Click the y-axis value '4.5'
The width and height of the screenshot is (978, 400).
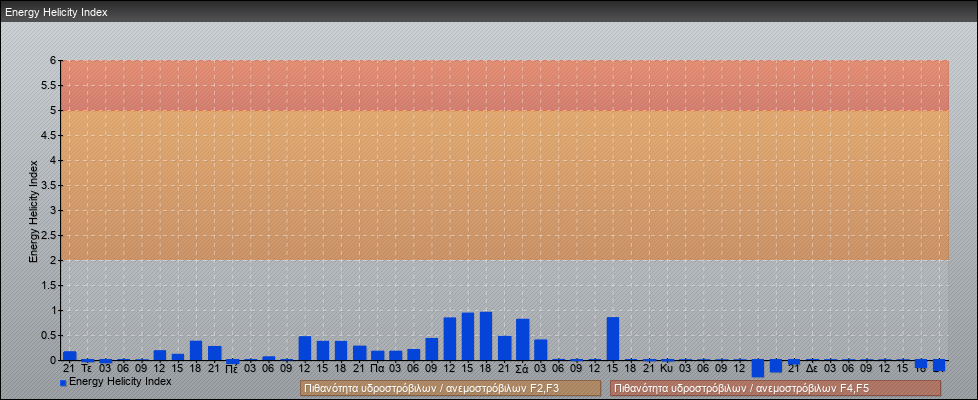50,135
